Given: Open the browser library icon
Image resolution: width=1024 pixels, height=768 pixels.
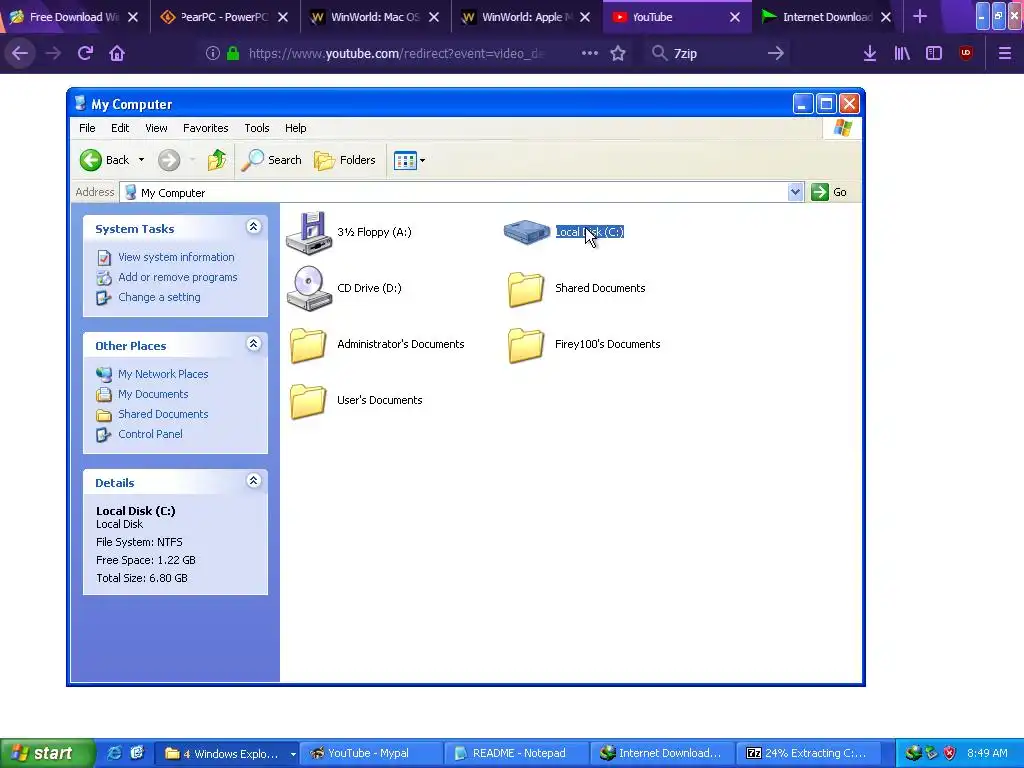Looking at the screenshot, I should pos(902,54).
